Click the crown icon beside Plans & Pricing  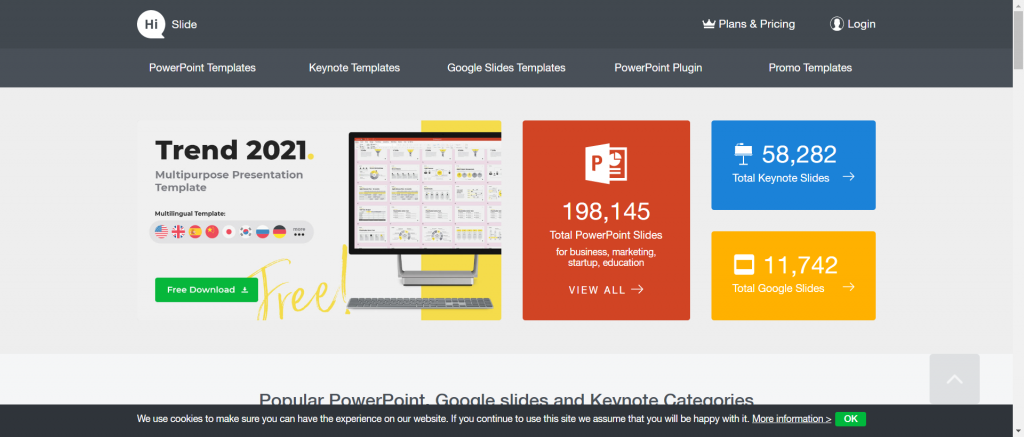click(x=709, y=24)
